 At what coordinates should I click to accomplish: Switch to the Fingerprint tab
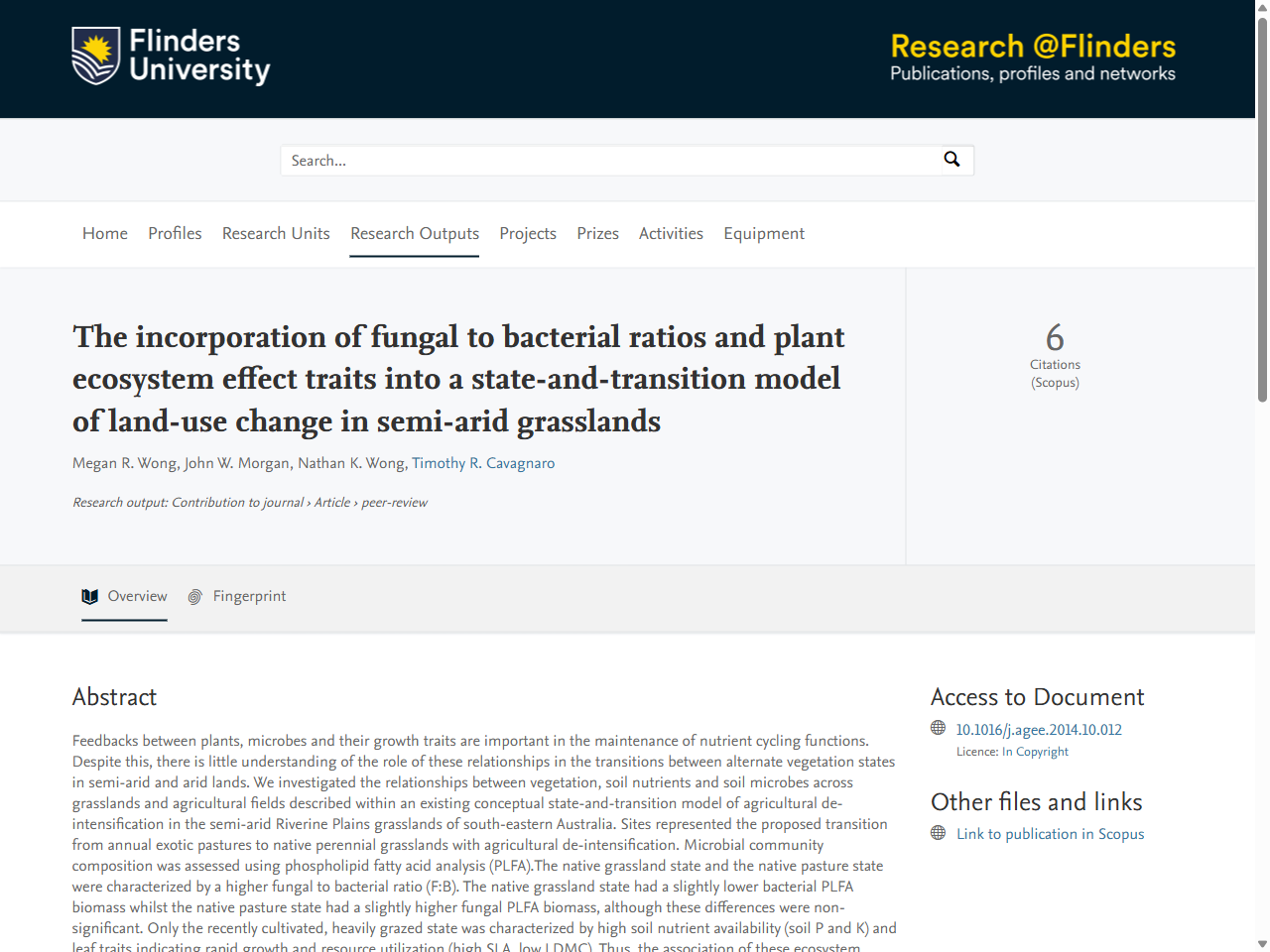click(249, 596)
